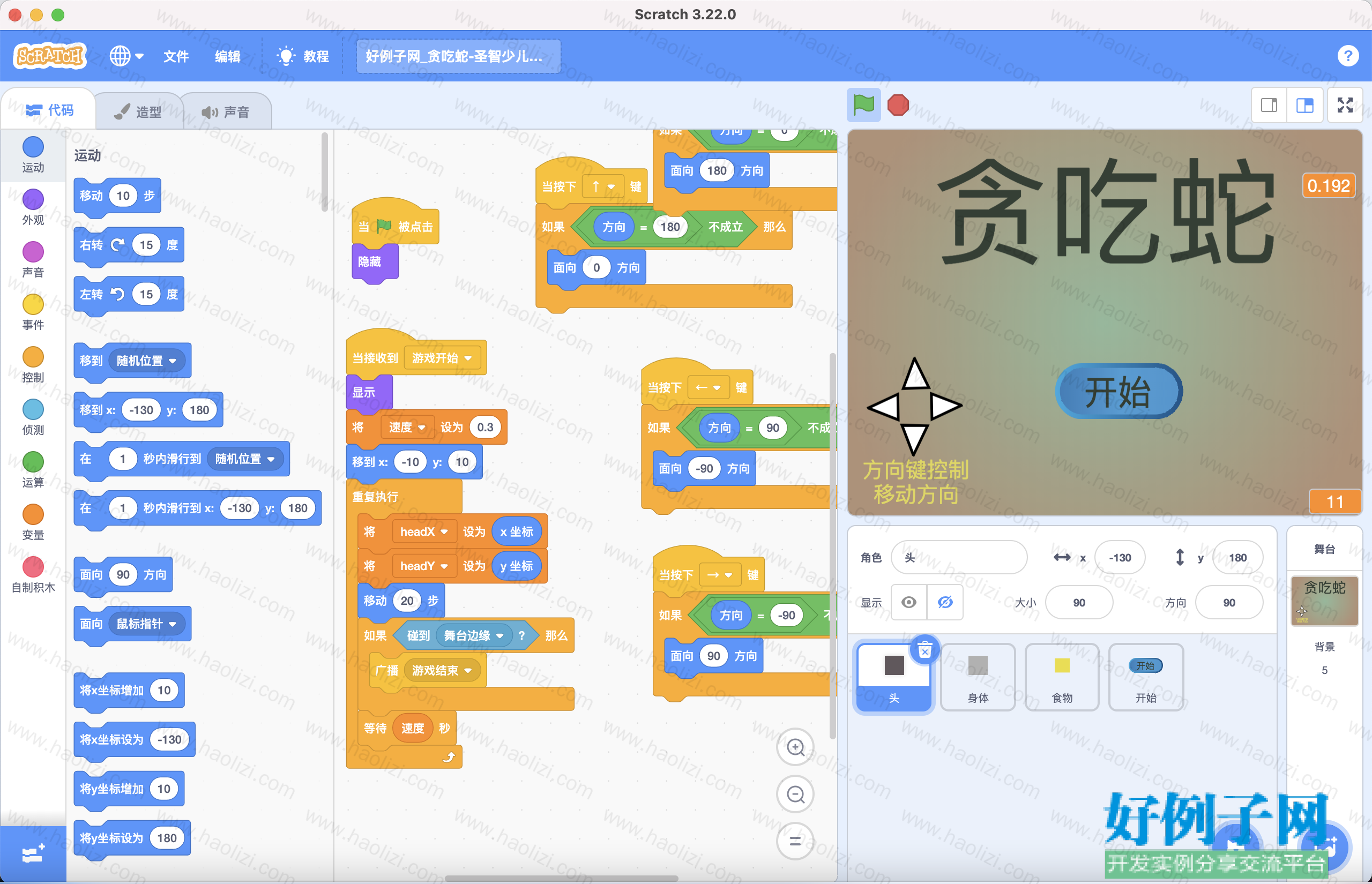Image resolution: width=1372 pixels, height=884 pixels.
Task: Open the 文件 menu
Action: point(176,56)
